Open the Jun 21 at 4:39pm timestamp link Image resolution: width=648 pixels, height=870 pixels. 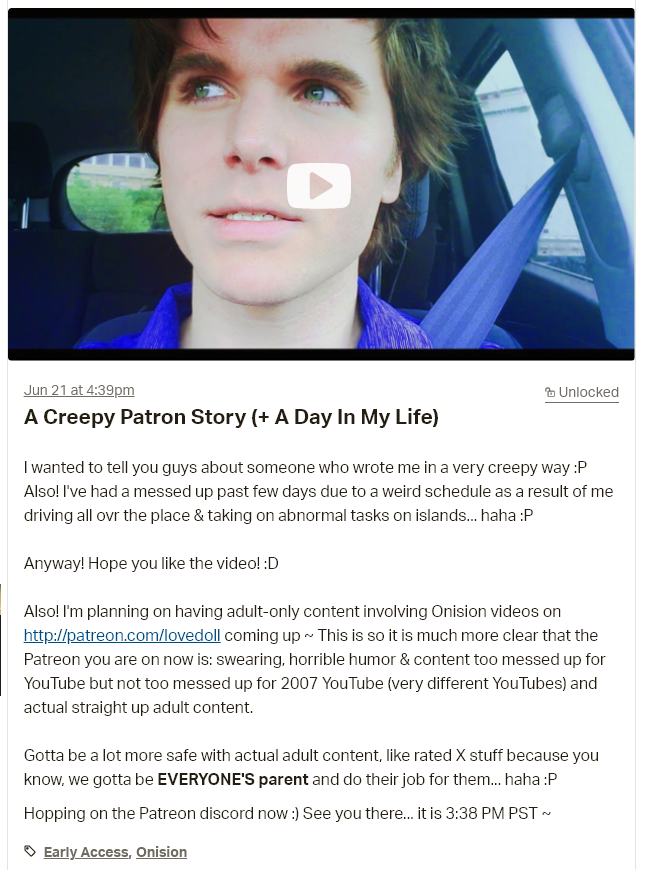click(79, 390)
